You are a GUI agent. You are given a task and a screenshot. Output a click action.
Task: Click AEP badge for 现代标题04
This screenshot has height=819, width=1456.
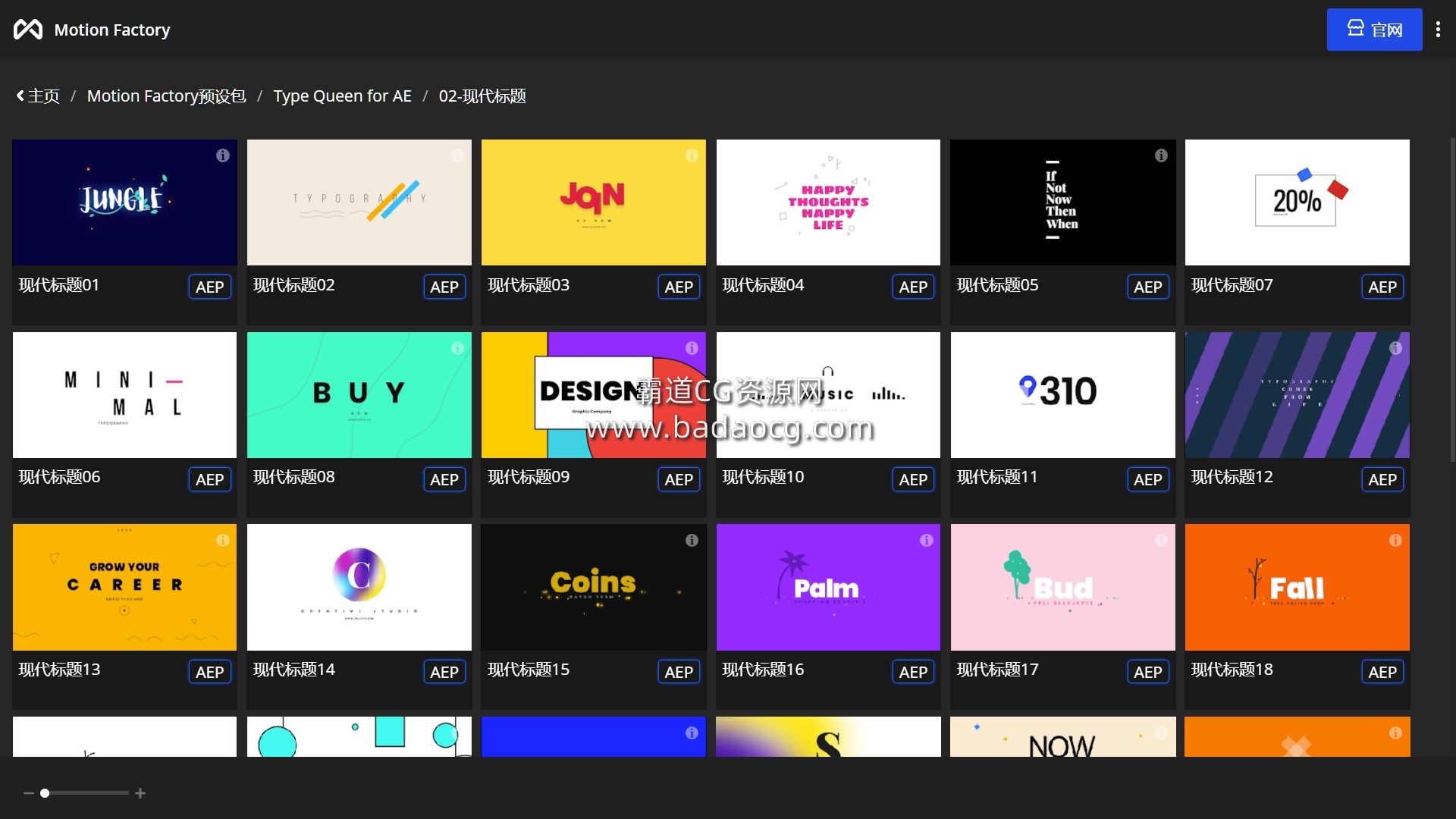pos(913,287)
